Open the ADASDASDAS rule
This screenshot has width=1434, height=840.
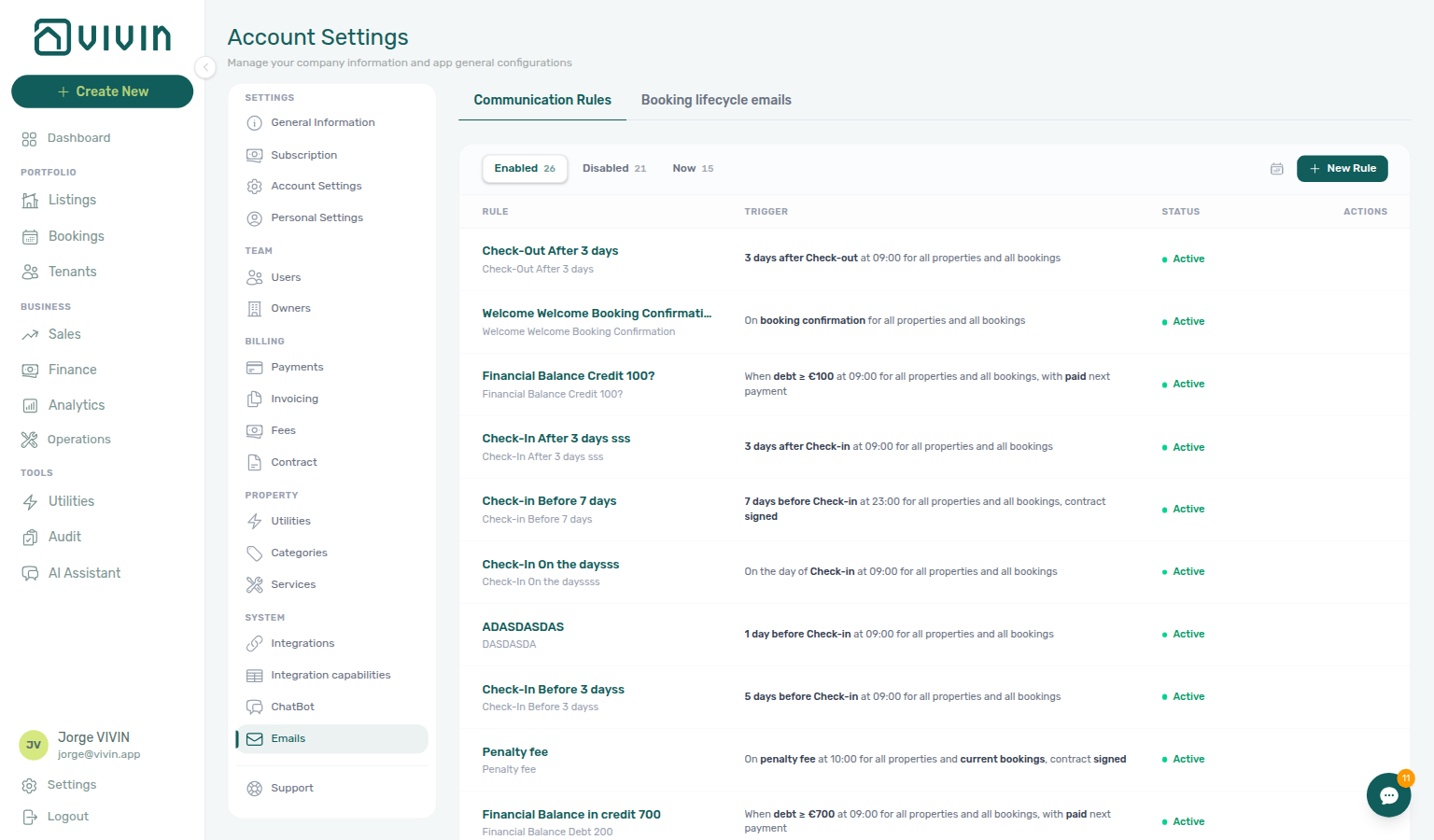(523, 627)
